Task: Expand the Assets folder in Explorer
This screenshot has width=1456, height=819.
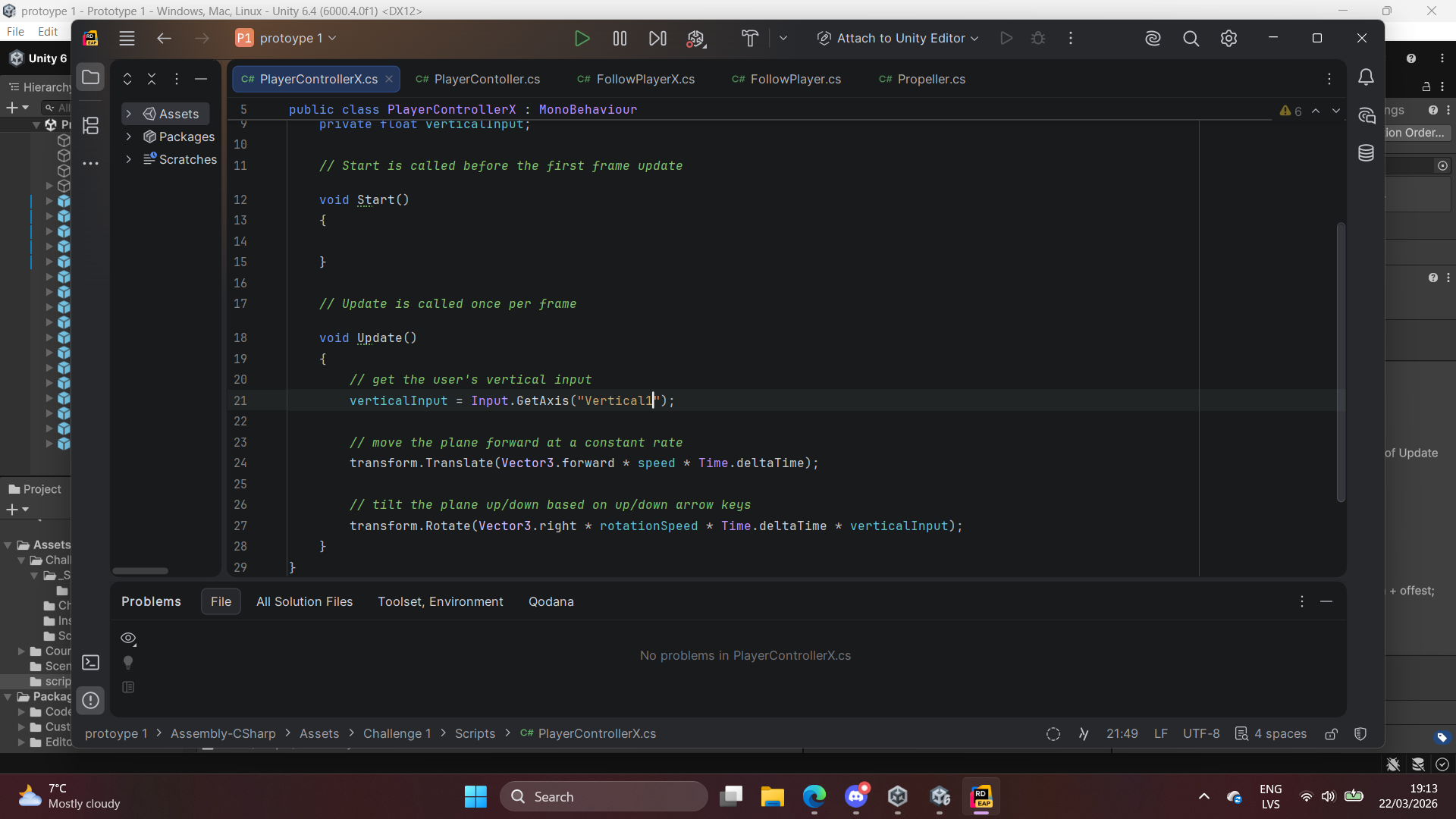Action: tap(129, 114)
